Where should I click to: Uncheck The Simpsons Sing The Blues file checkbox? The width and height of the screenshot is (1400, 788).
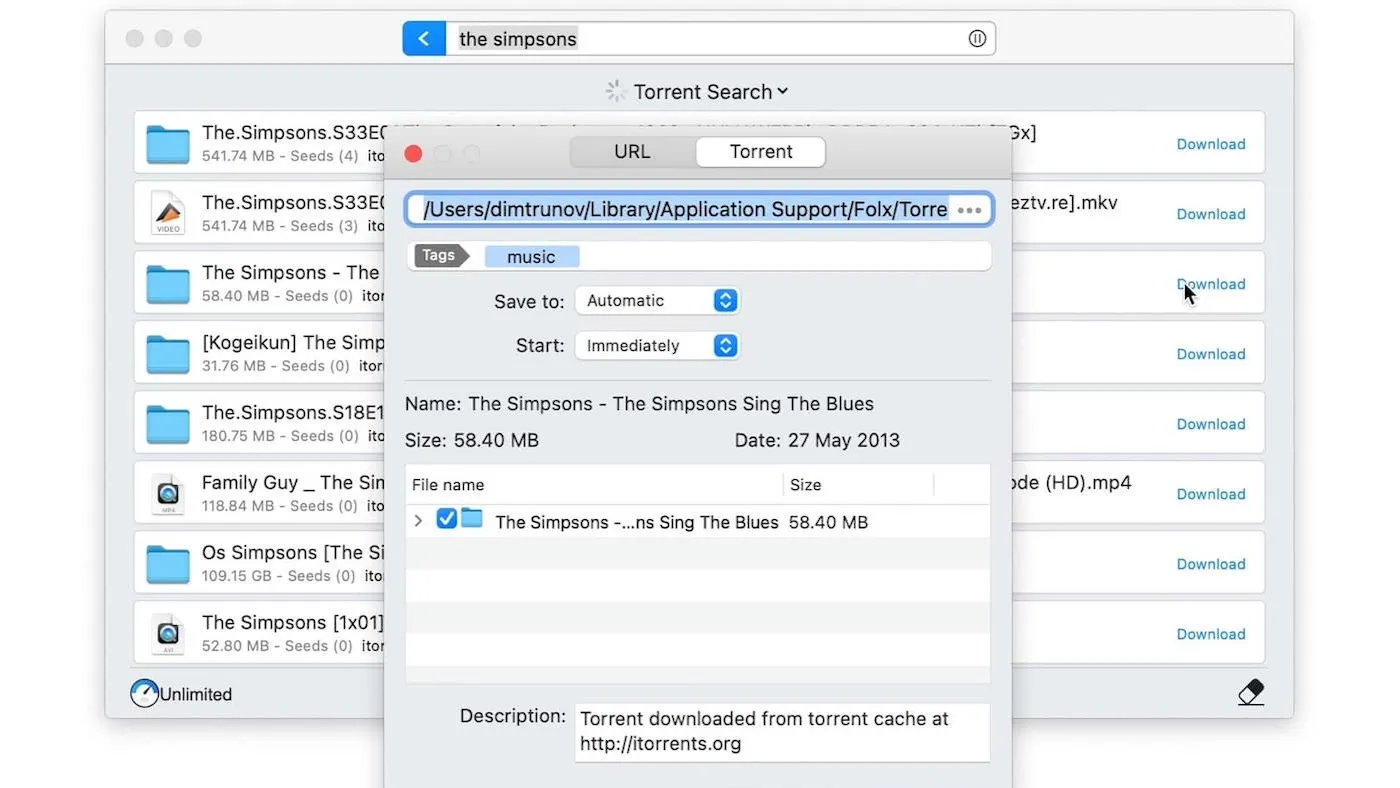click(447, 519)
